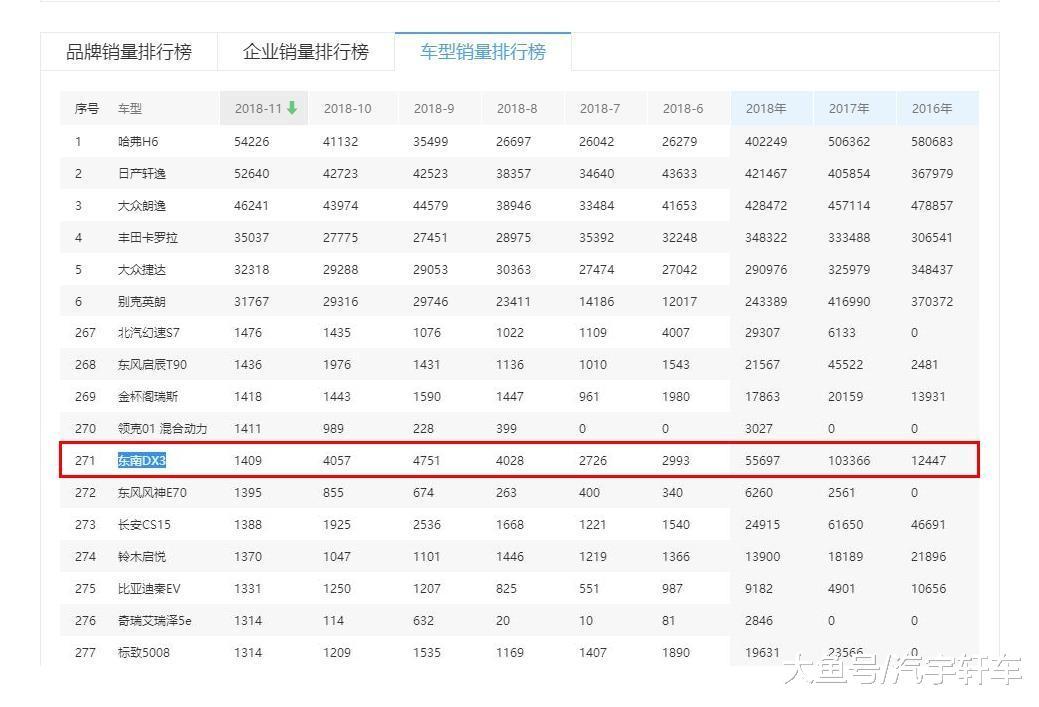Open the 领克01 混合动力 model link
This screenshot has width=1039, height=707.
click(162, 429)
